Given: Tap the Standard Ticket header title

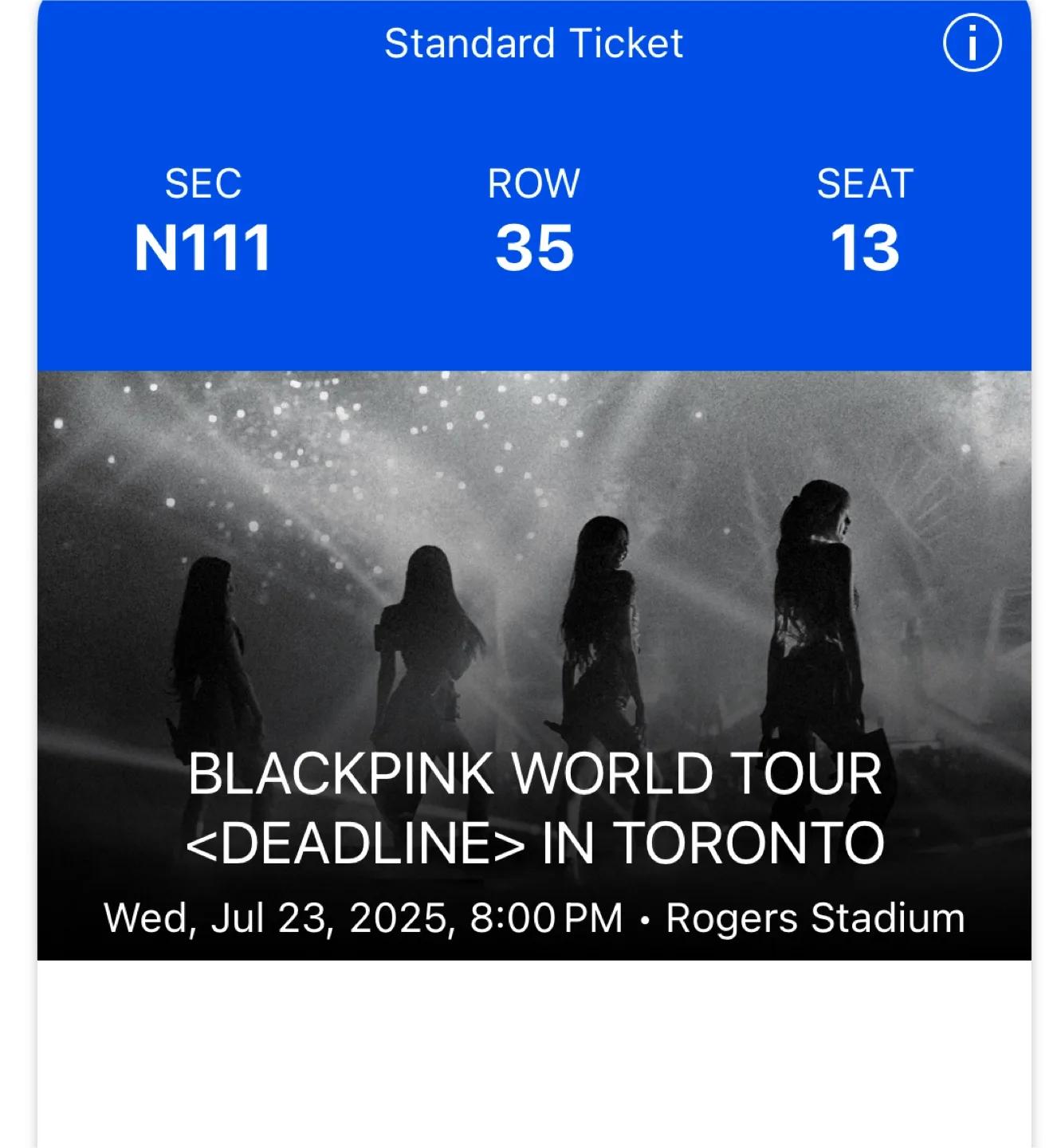Looking at the screenshot, I should click(x=533, y=43).
